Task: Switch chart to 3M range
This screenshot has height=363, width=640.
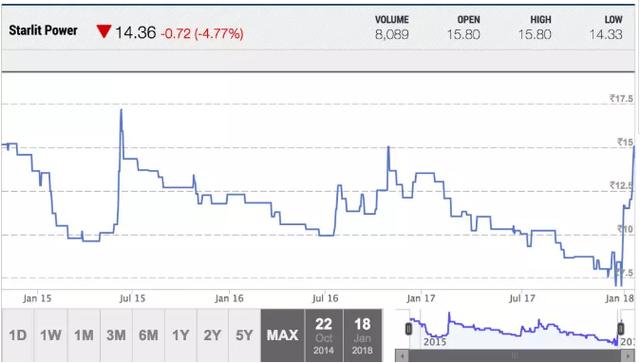Action: pos(116,335)
